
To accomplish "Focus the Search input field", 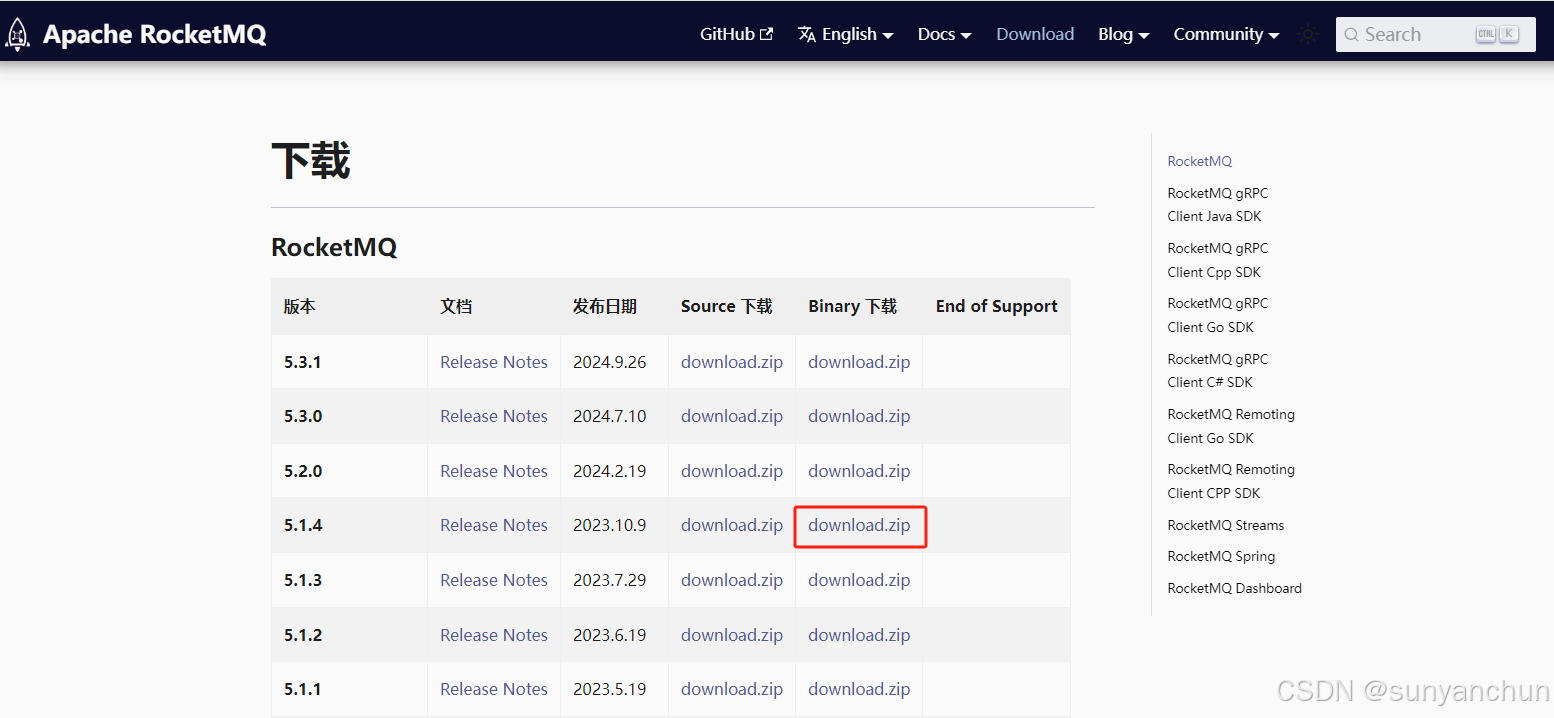I will coord(1436,34).
